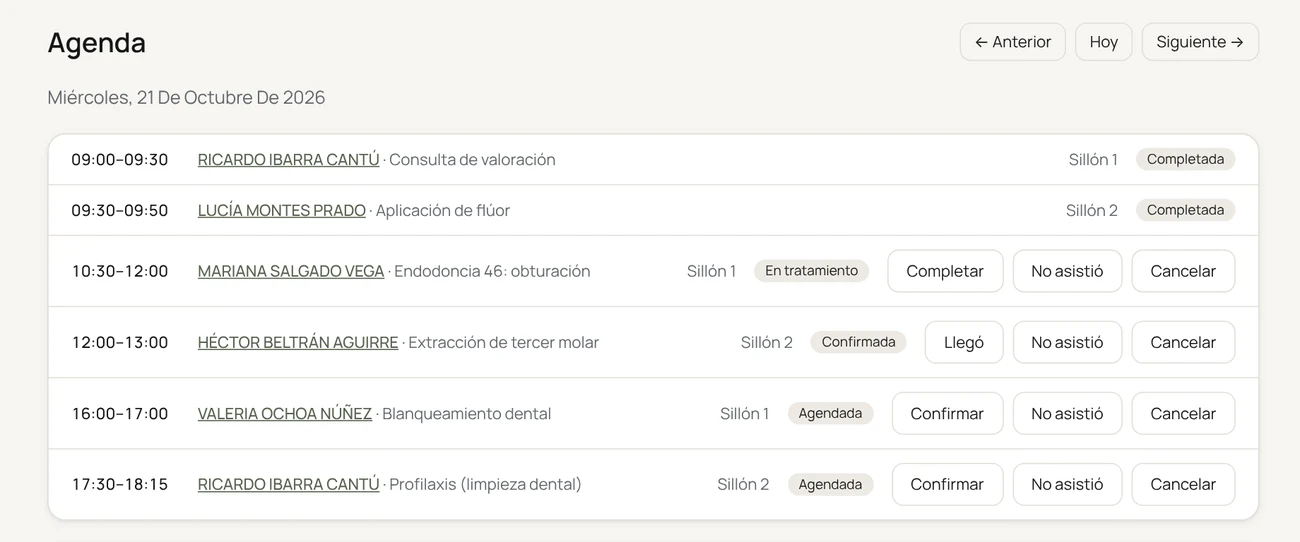
Task: Click the Completada badge for Aplicación de flúor
Action: pyautogui.click(x=1185, y=210)
